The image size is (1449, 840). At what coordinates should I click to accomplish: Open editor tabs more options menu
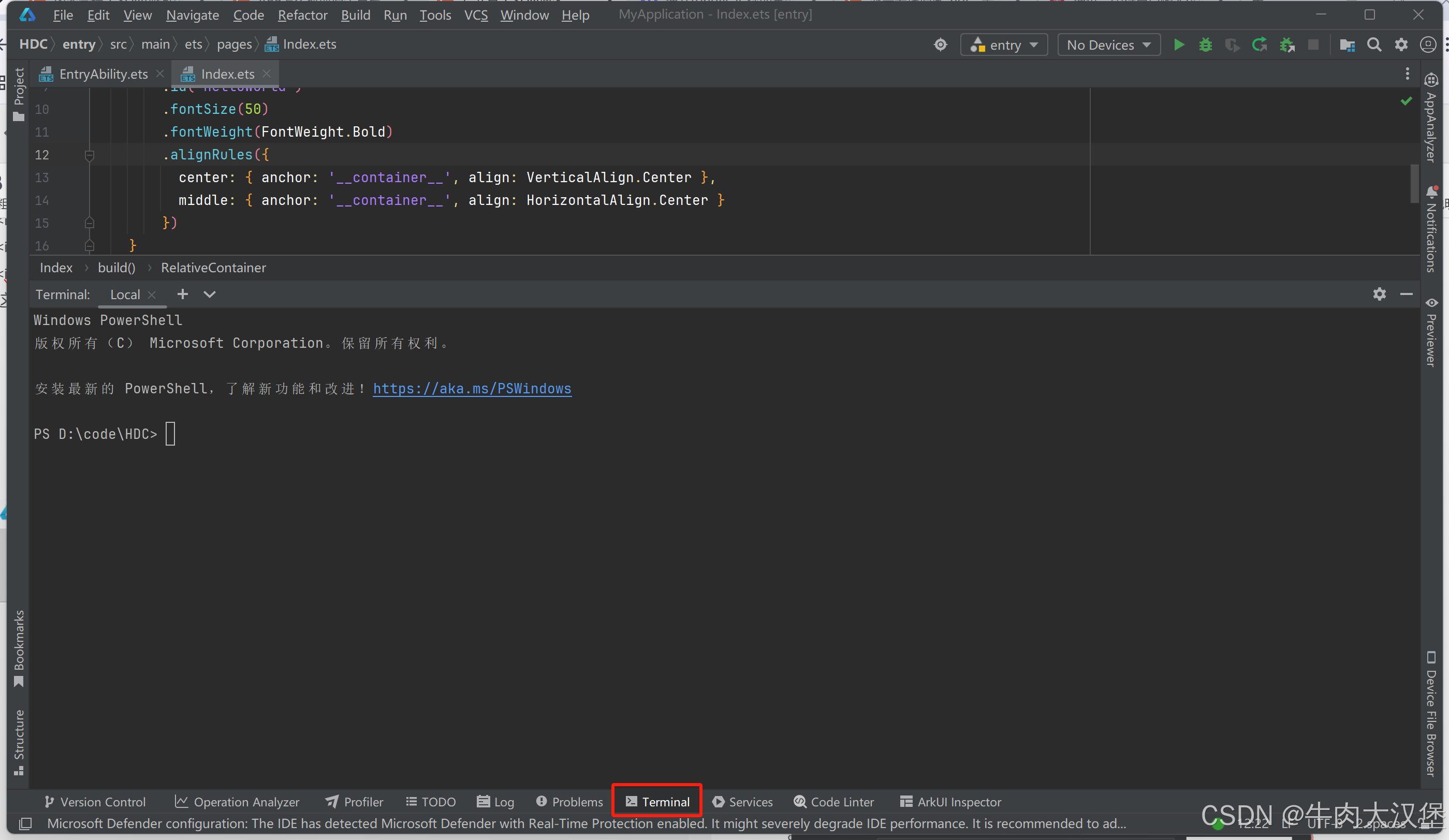[x=1407, y=73]
